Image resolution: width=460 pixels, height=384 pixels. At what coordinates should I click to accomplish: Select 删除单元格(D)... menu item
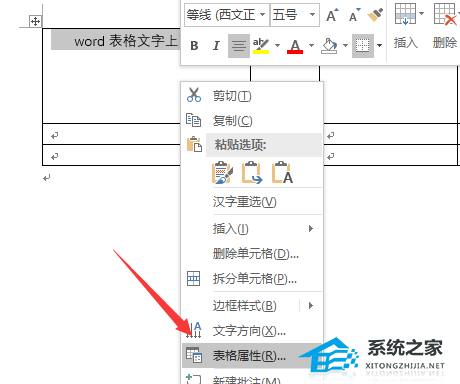[252, 254]
